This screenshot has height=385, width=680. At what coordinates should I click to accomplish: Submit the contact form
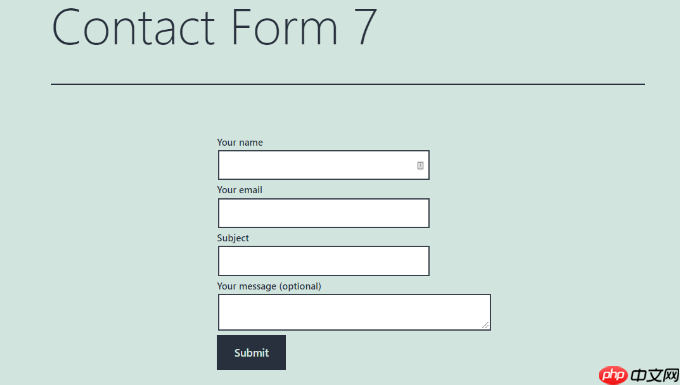(x=252, y=352)
